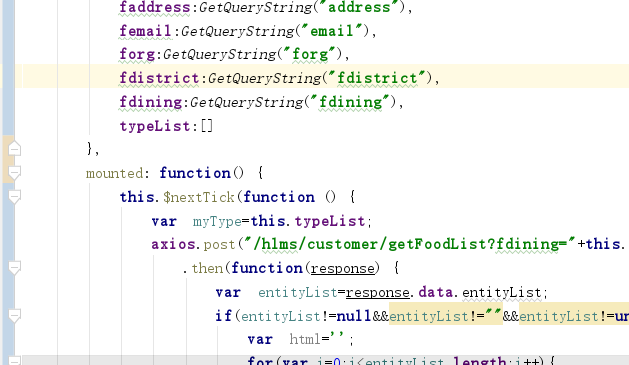
Task: Click the var keyword before html
Action: pyautogui.click(x=260, y=340)
